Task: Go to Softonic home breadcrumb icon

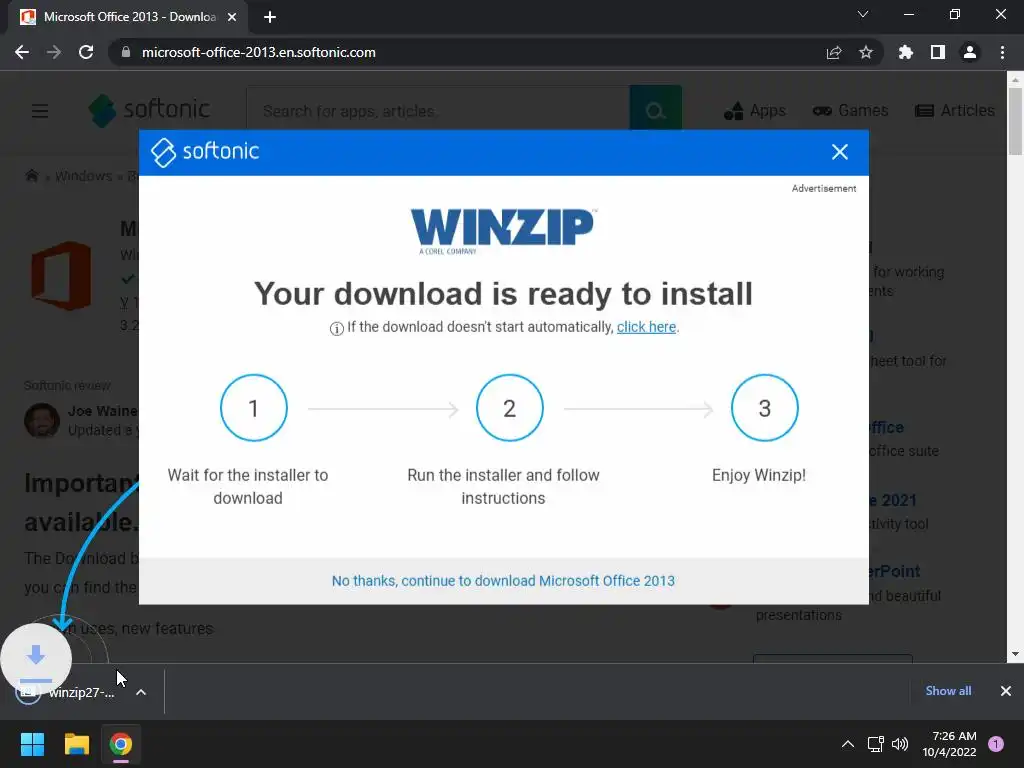Action: click(x=31, y=176)
